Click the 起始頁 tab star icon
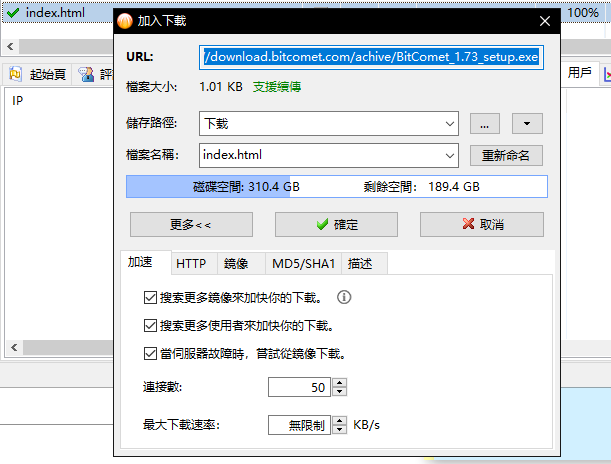611x464 pixels. [x=16, y=74]
